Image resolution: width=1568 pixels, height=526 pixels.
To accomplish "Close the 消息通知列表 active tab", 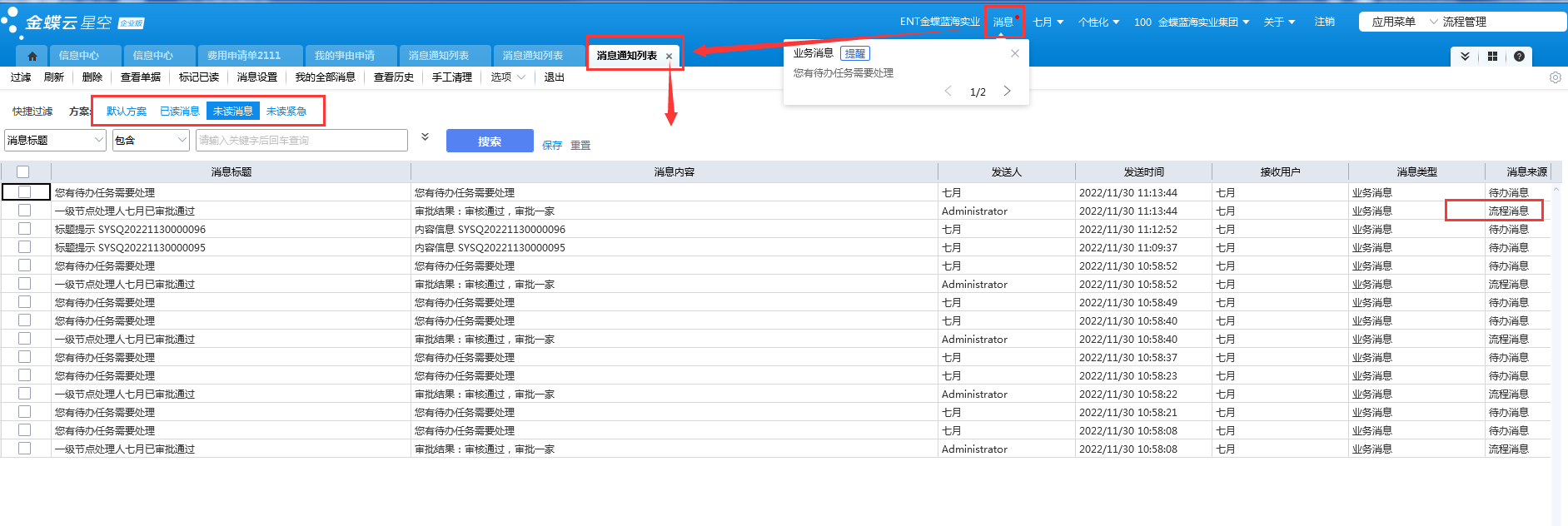I will pyautogui.click(x=669, y=57).
